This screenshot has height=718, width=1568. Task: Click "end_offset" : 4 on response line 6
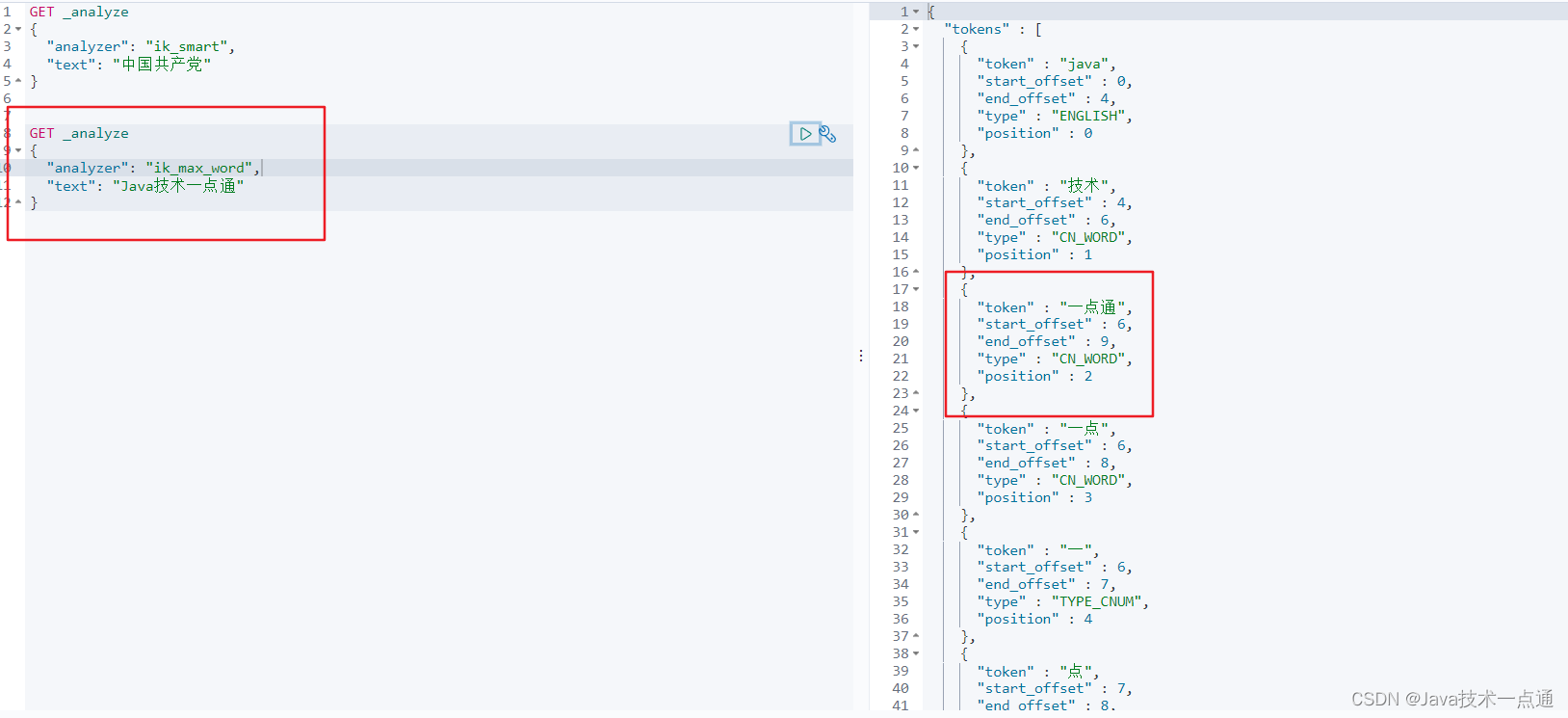coord(1047,98)
